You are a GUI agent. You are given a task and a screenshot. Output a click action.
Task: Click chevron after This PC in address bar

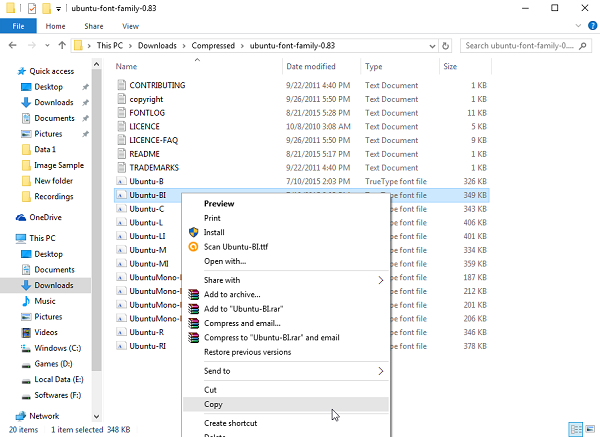pos(130,46)
